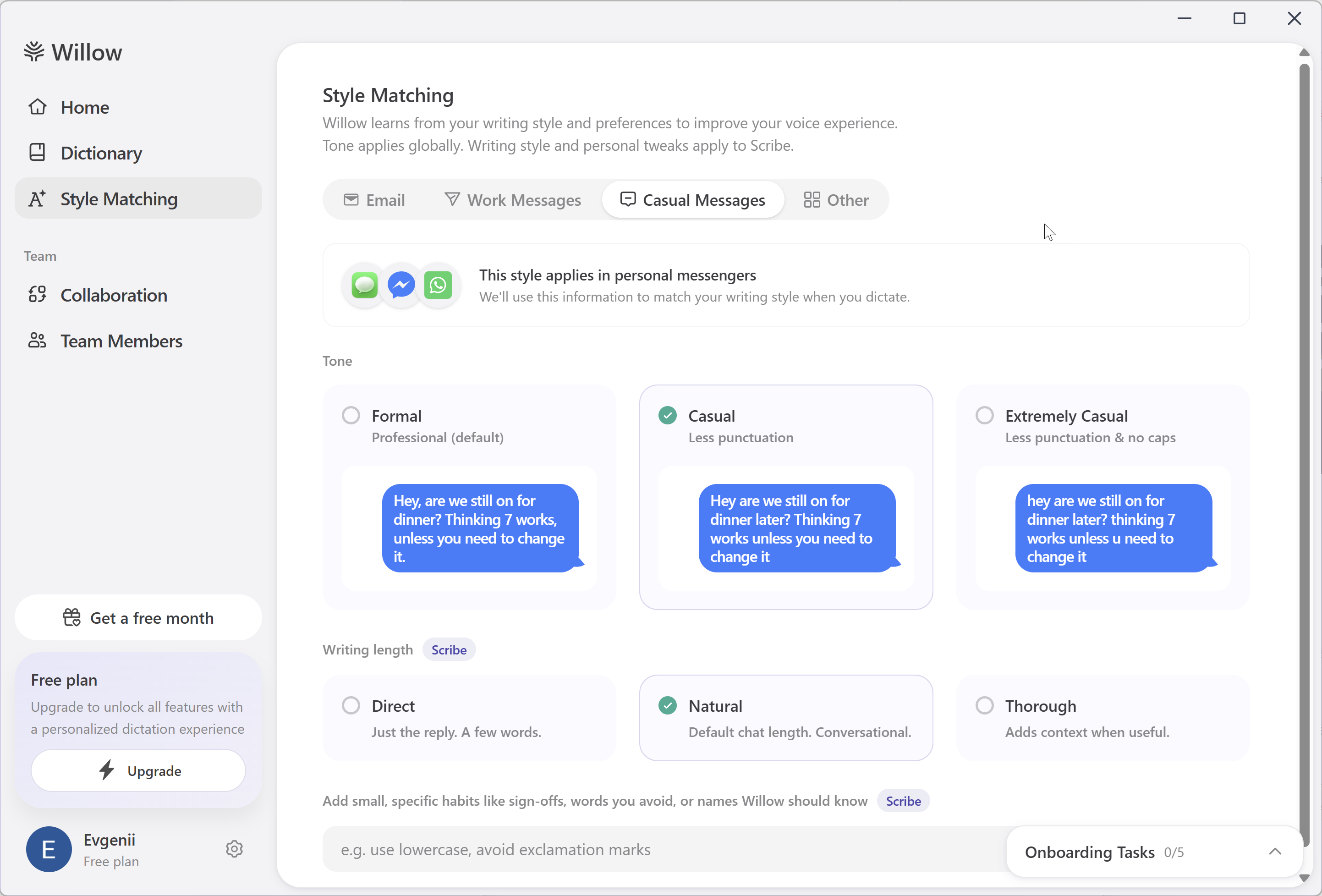Viewport: 1322px width, 896px height.
Task: Click the iMessage app icon
Action: click(x=365, y=285)
